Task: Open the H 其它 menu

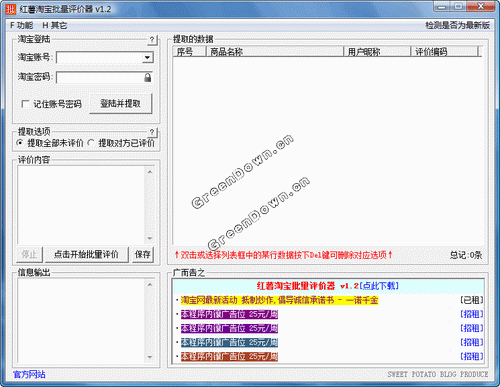Action: tap(55, 25)
